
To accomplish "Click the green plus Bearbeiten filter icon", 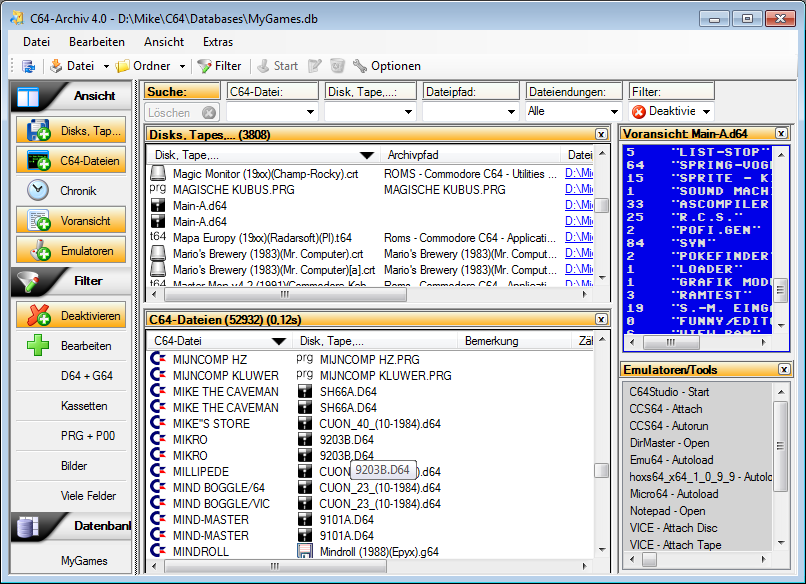I will click(x=38, y=345).
